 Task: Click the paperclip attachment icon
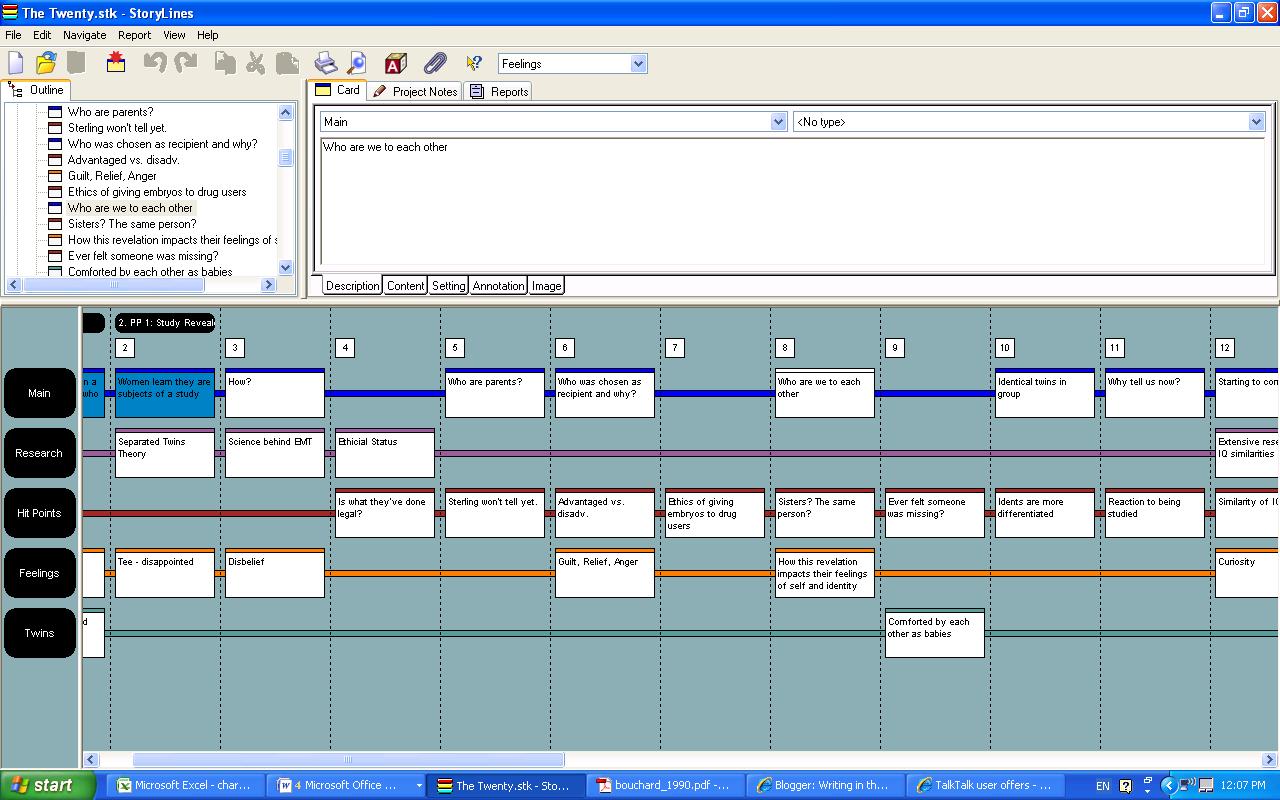point(435,63)
